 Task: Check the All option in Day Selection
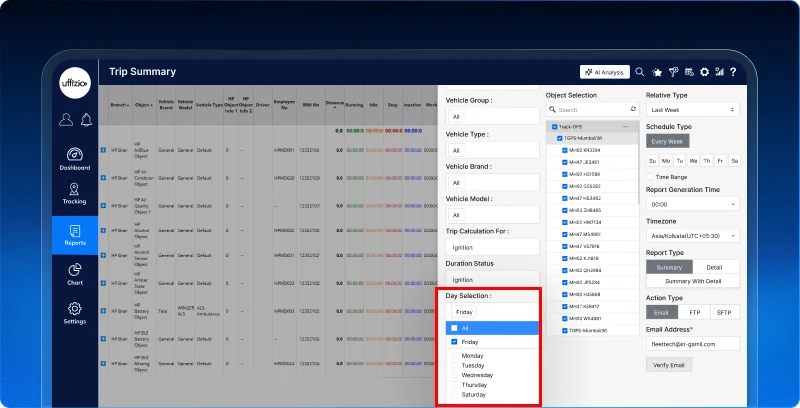coord(454,328)
